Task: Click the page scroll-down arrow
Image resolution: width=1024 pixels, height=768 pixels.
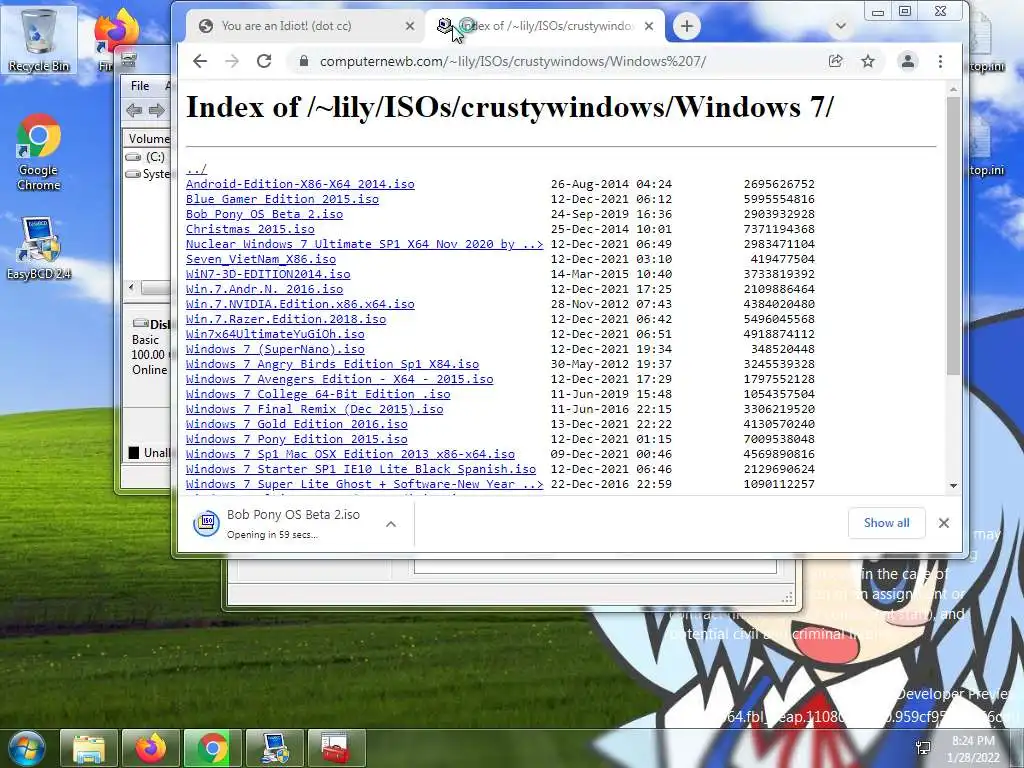Action: pos(953,485)
